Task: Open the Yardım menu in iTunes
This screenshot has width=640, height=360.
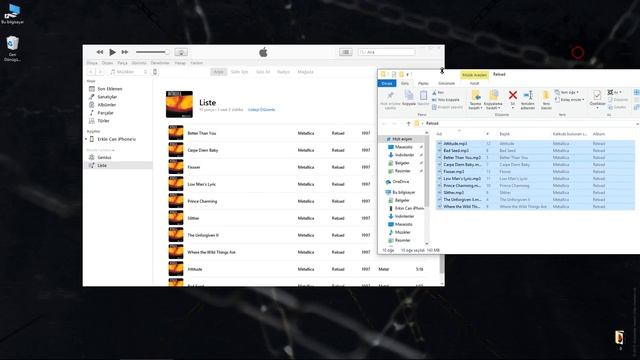Action: tap(197, 63)
